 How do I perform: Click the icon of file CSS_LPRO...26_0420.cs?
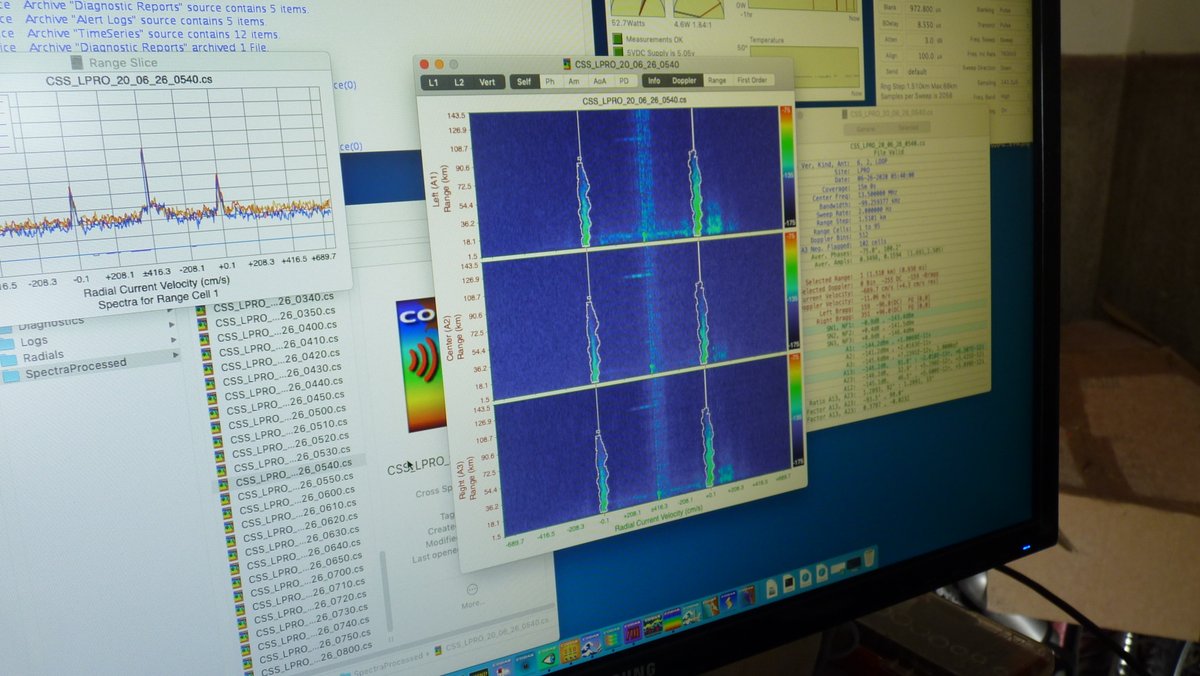click(209, 370)
